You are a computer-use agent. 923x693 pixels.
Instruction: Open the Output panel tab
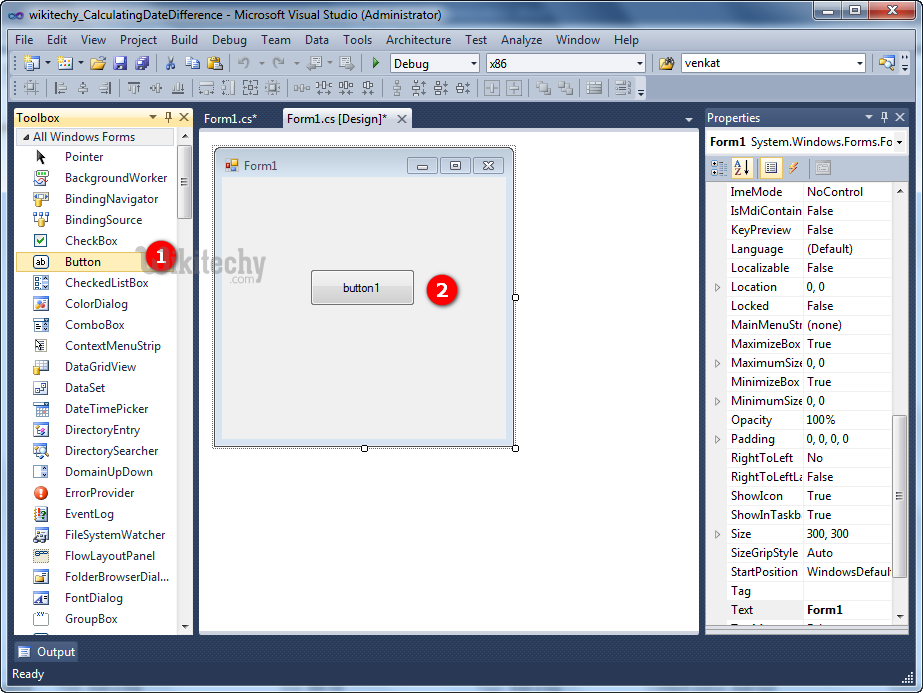[46, 652]
